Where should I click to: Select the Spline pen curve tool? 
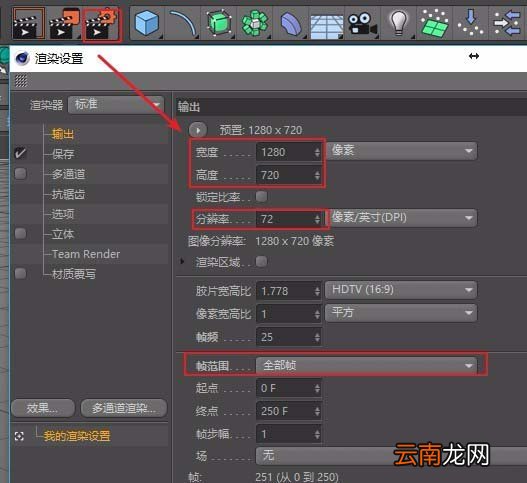point(183,24)
